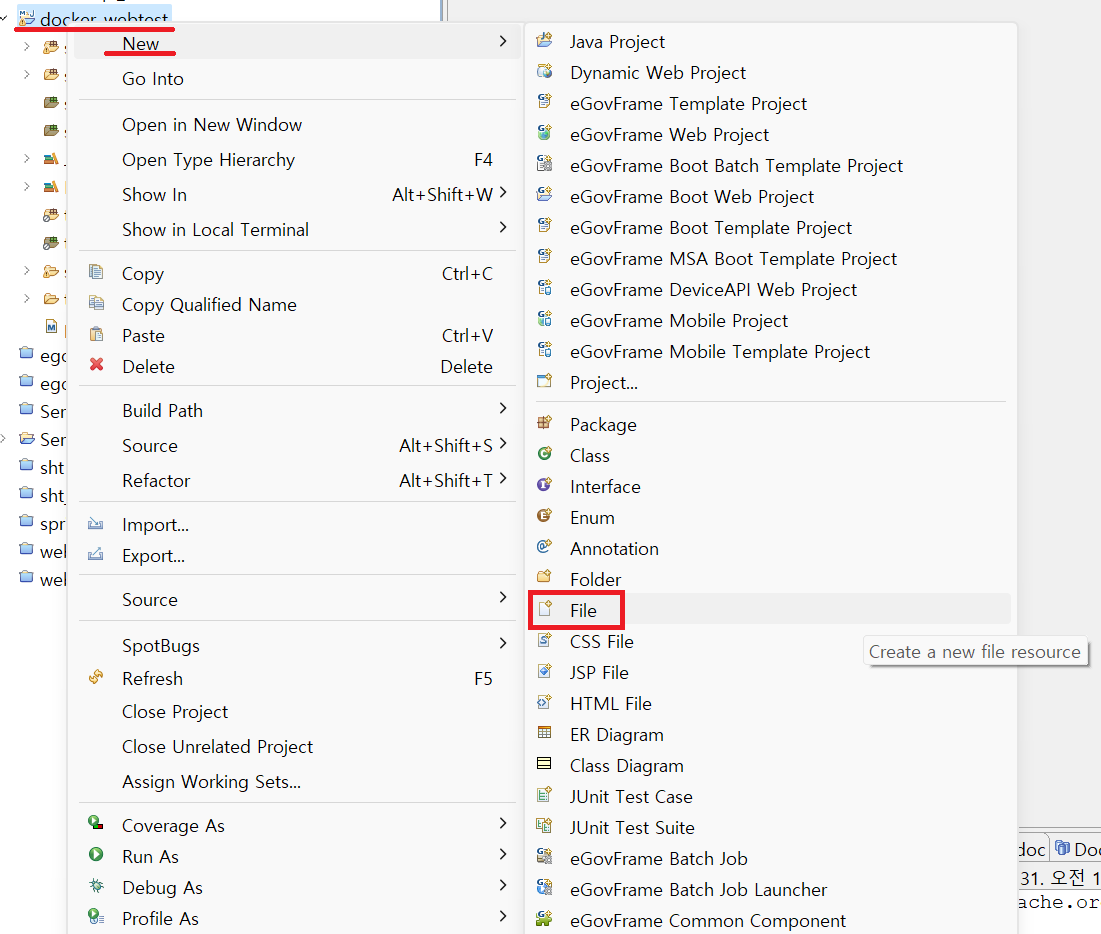Click the Package icon in submenu
Viewport: 1101px width, 934px height.
[x=544, y=424]
